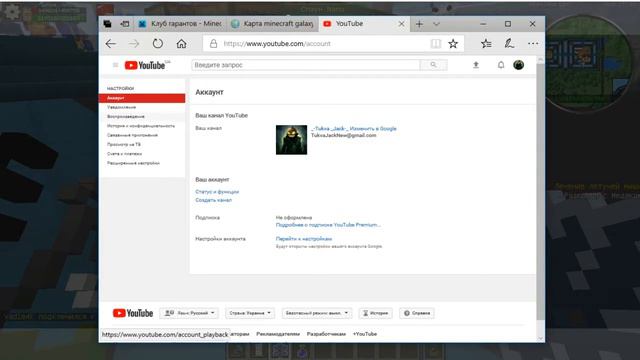Open the Язык: Русский dropdown

pos(189,313)
